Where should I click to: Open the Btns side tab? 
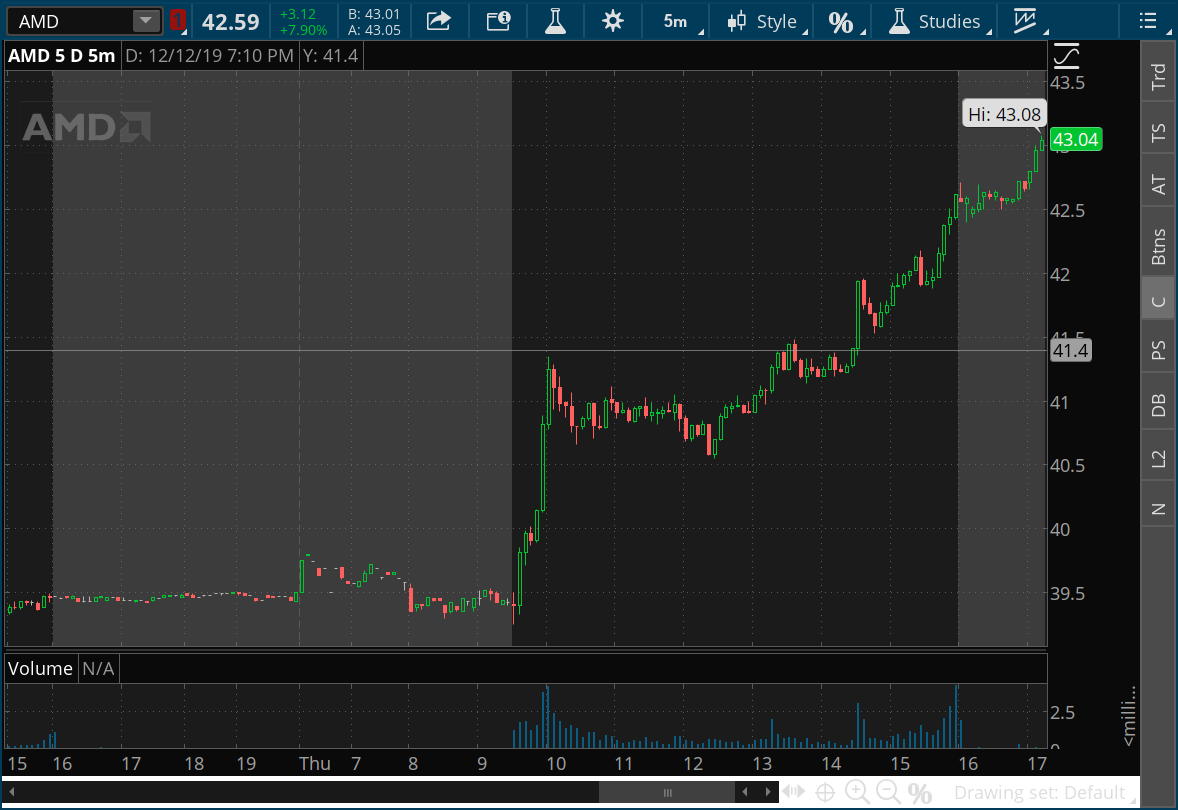[x=1158, y=246]
